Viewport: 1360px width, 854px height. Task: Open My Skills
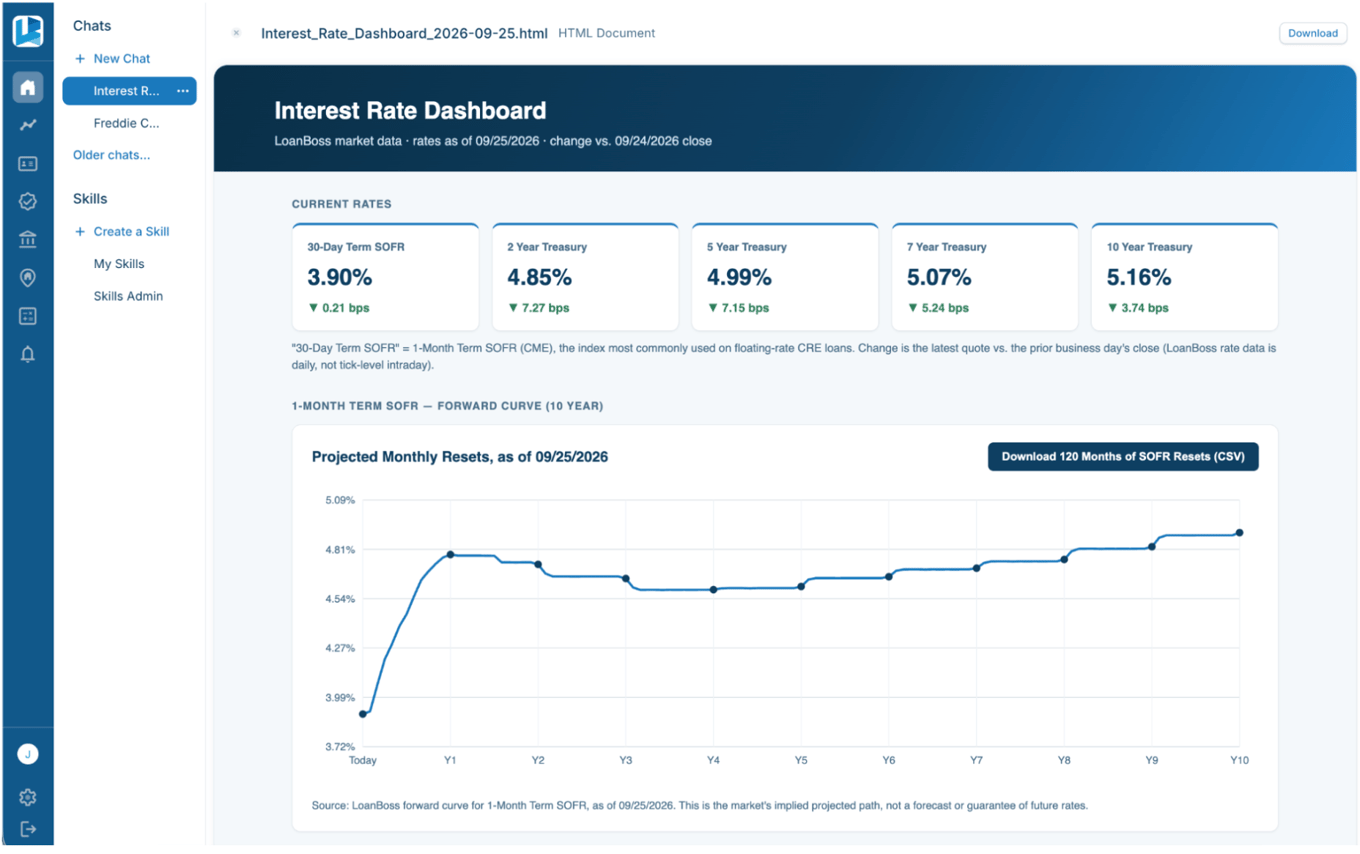point(119,264)
